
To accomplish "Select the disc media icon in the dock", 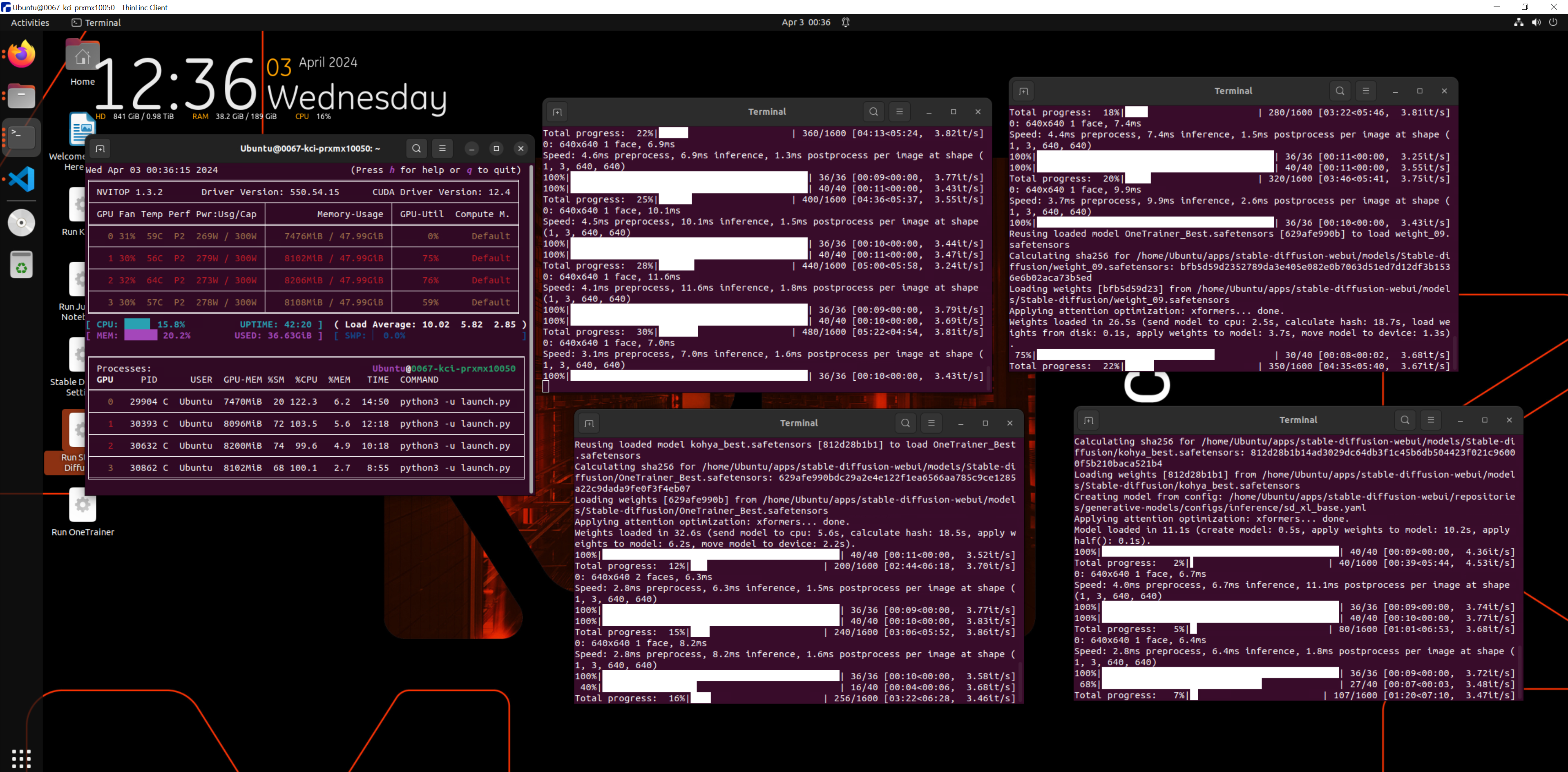I will [x=21, y=222].
